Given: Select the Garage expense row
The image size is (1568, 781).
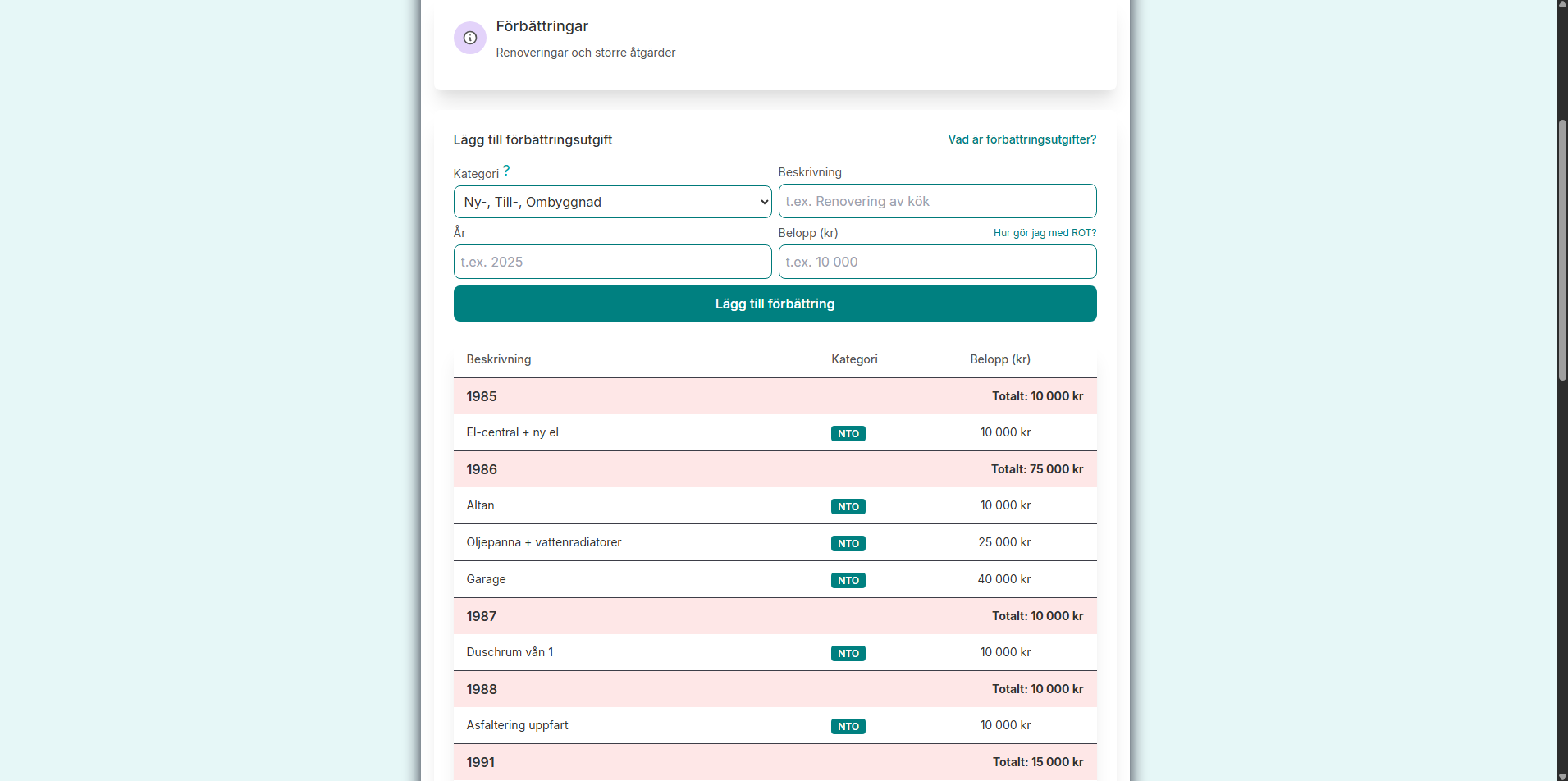Looking at the screenshot, I should tap(775, 579).
